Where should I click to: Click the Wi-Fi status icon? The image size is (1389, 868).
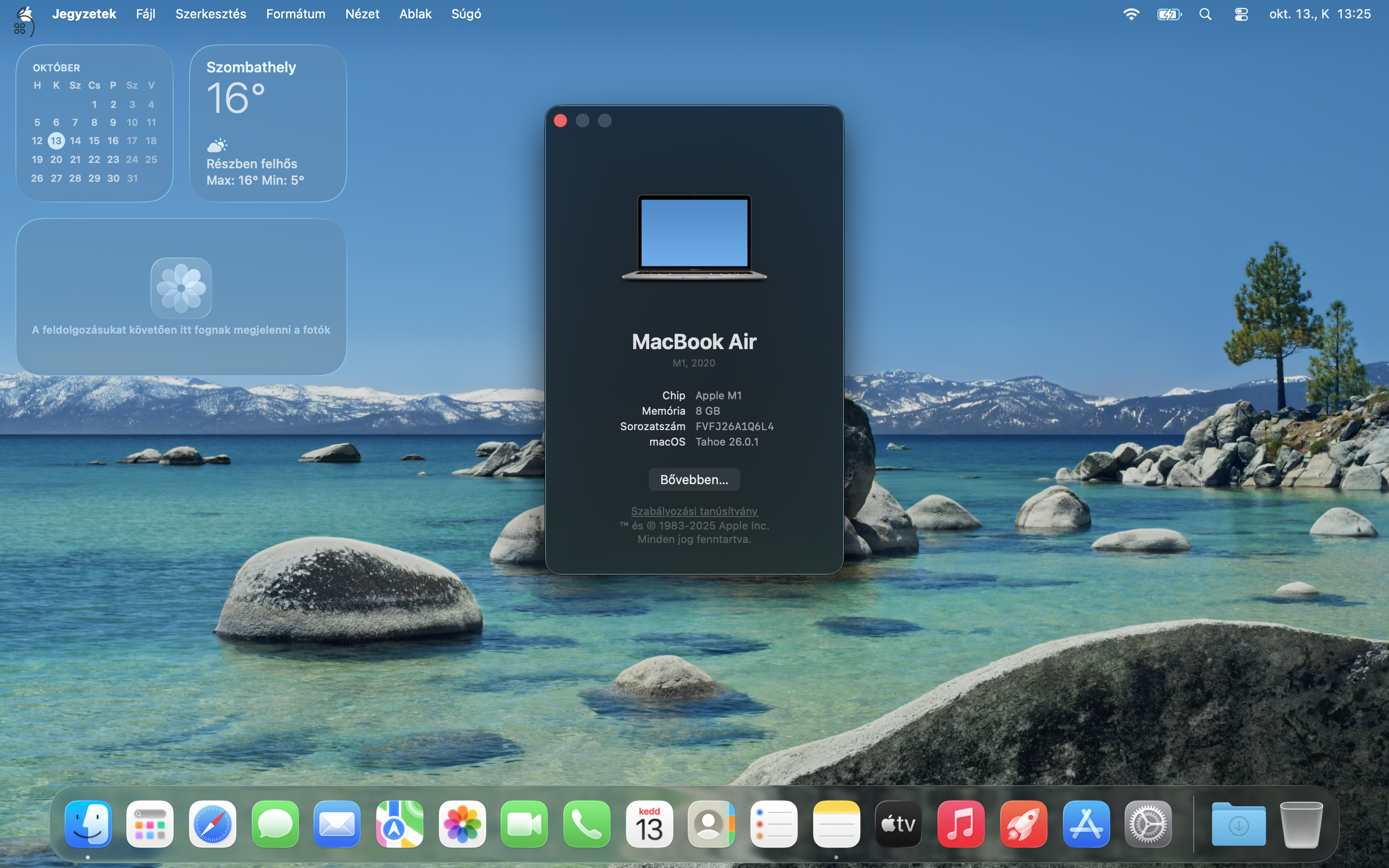click(1131, 14)
